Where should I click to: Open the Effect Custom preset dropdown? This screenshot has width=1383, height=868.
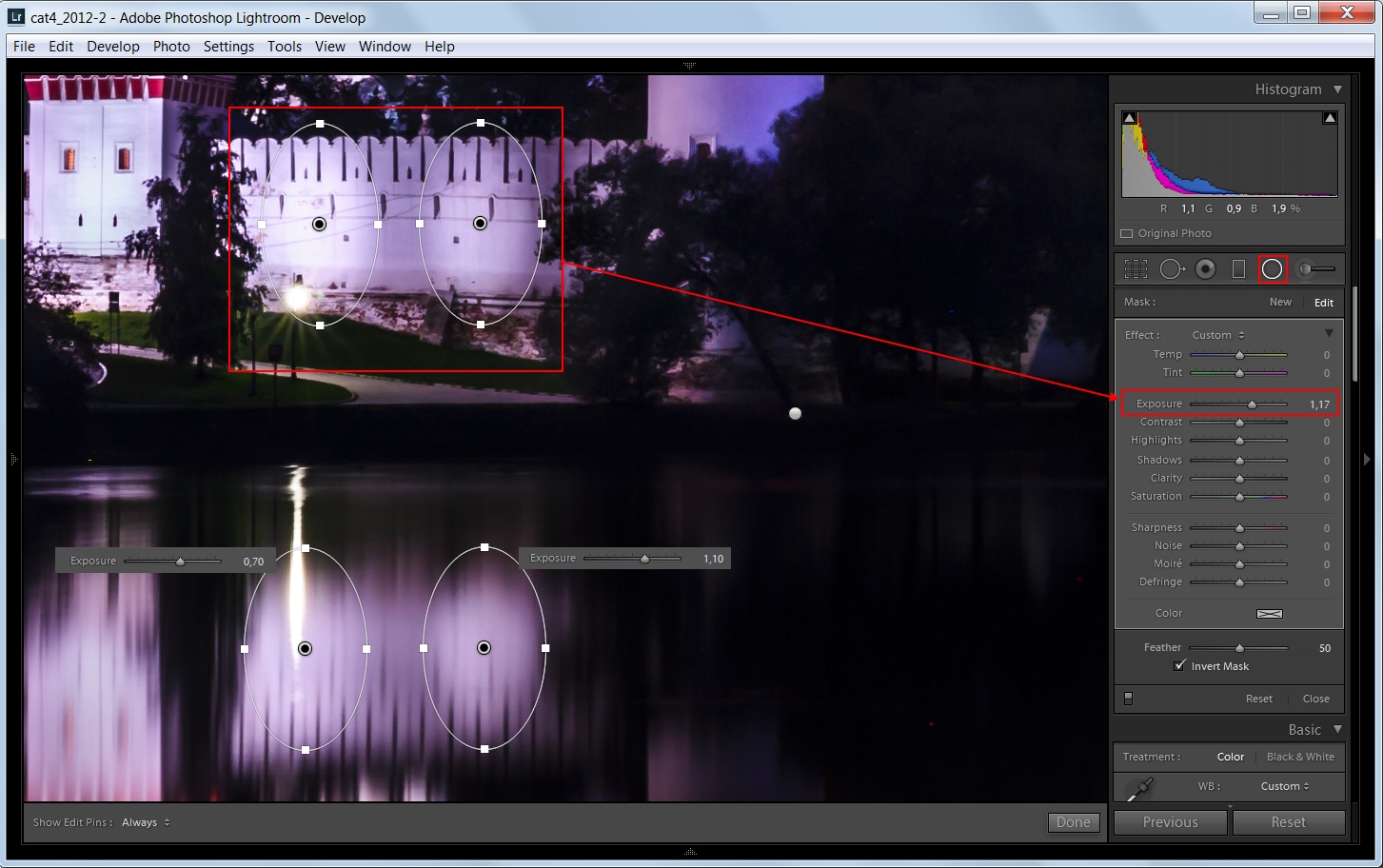click(x=1218, y=335)
